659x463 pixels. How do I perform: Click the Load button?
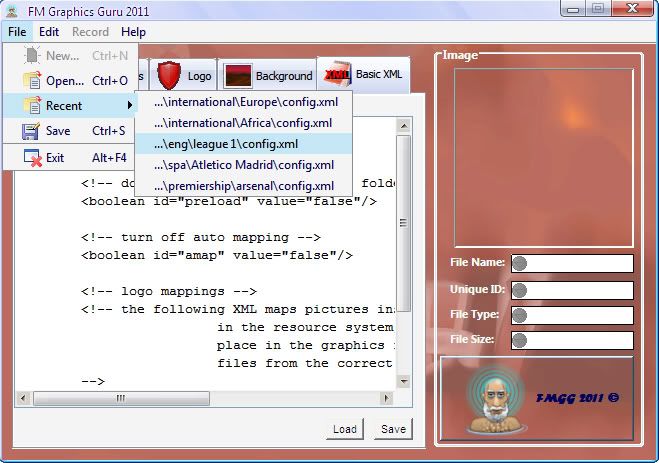point(345,429)
